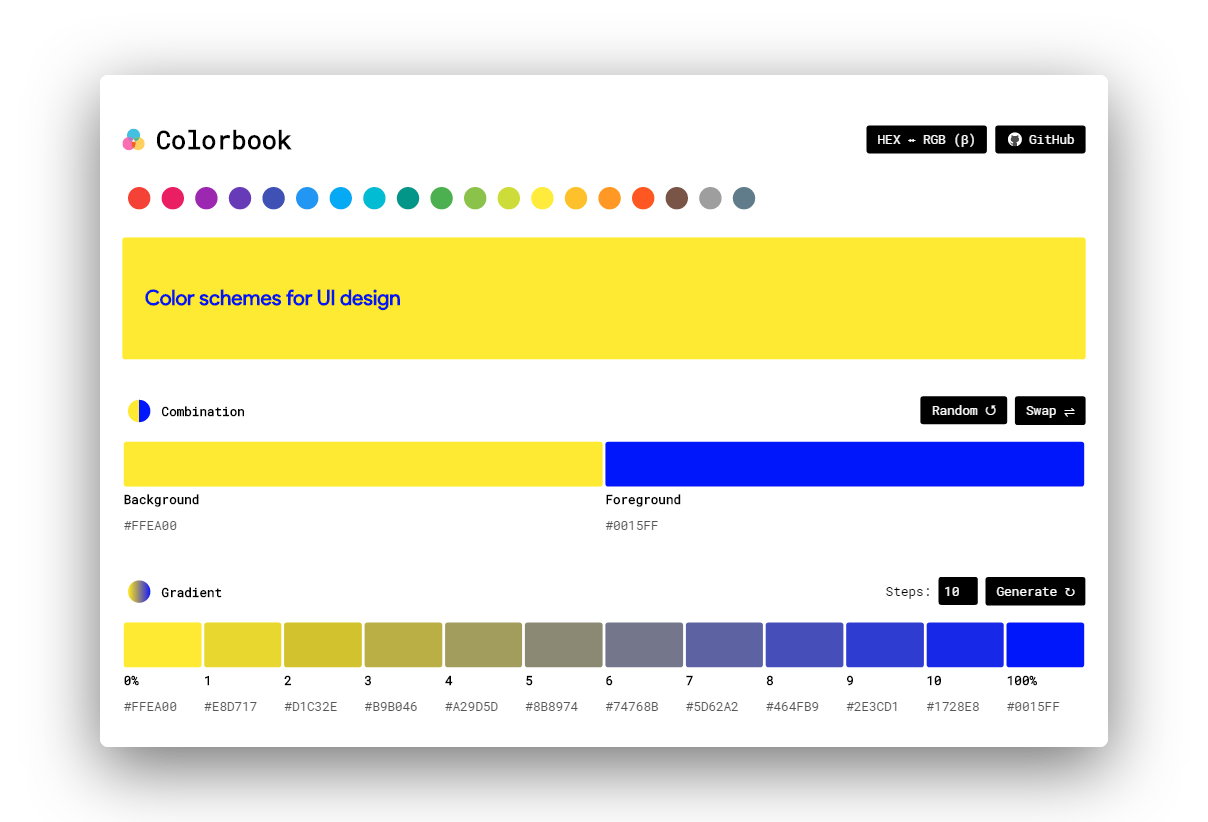
Task: Pick the purple palette dot
Action: (x=206, y=198)
